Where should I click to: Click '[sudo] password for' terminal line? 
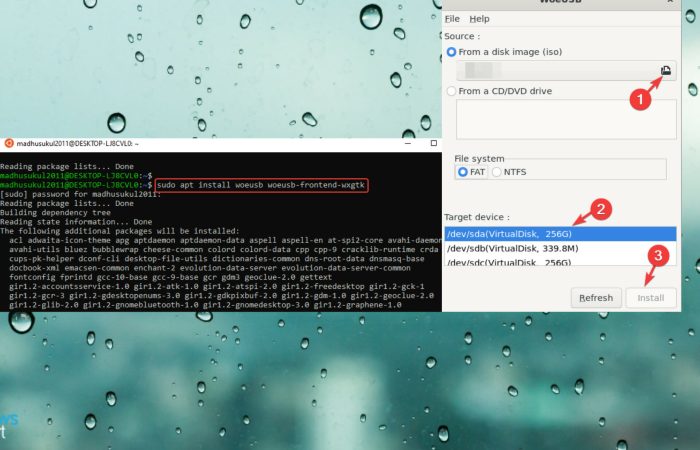(x=80, y=194)
